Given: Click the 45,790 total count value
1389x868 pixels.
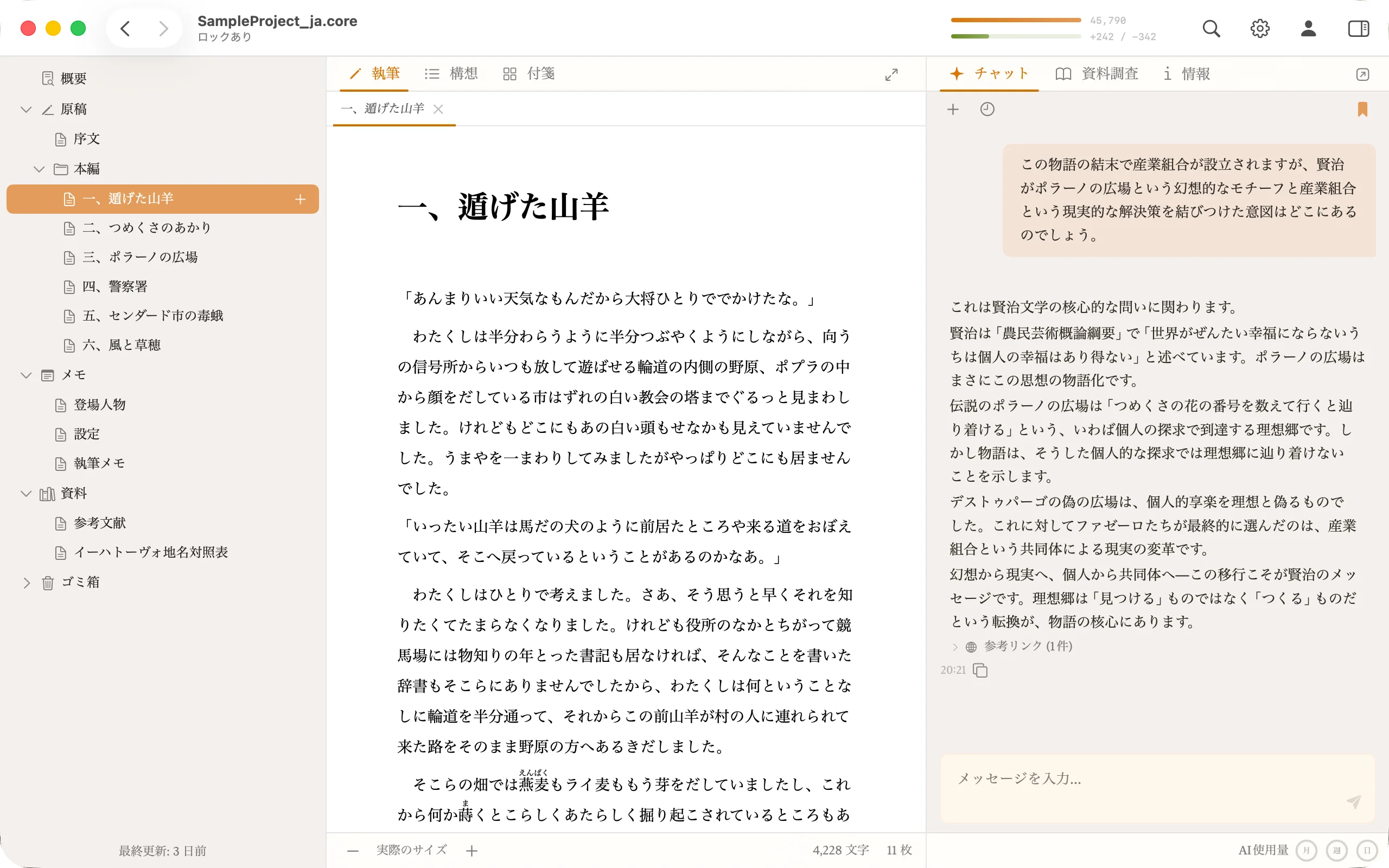Looking at the screenshot, I should 1108,21.
